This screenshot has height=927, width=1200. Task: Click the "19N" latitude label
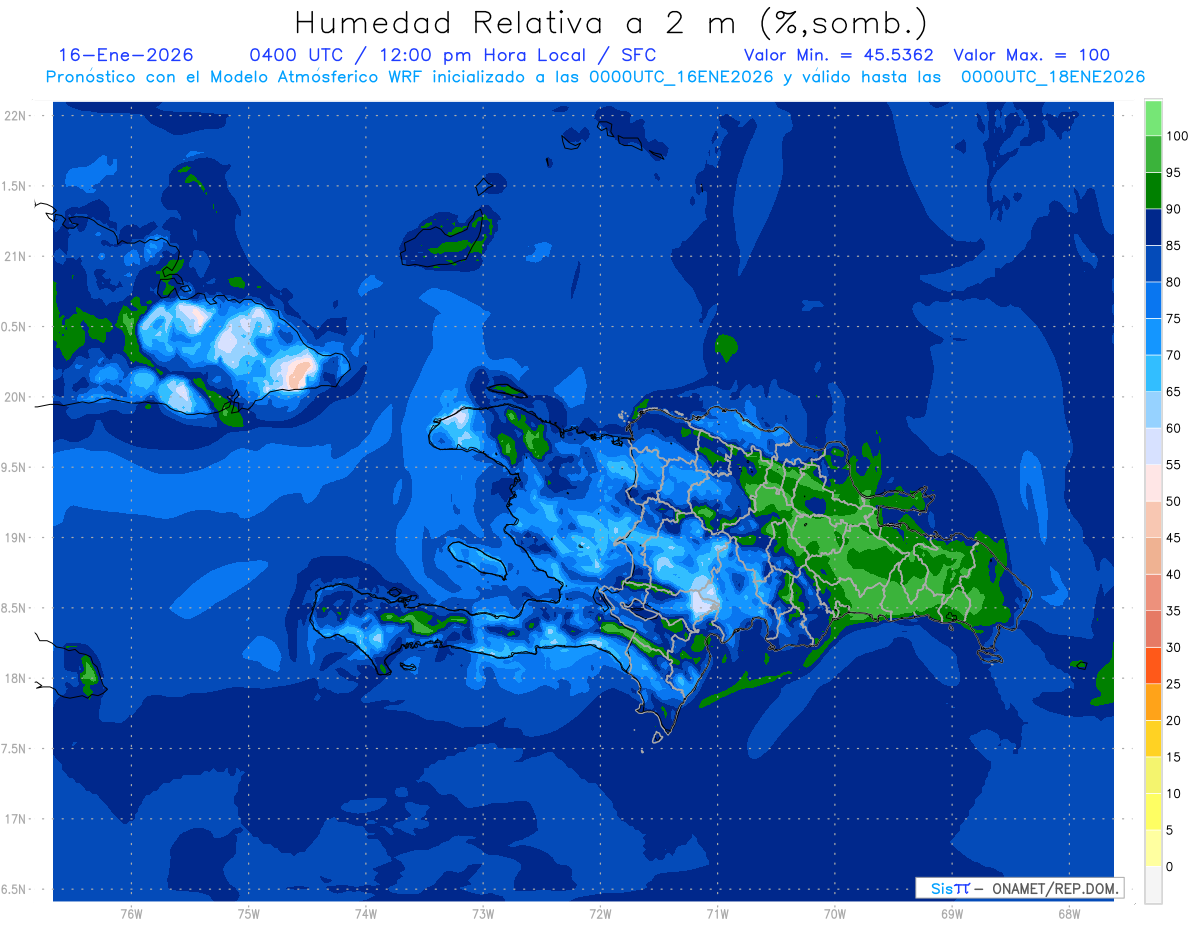click(x=15, y=537)
